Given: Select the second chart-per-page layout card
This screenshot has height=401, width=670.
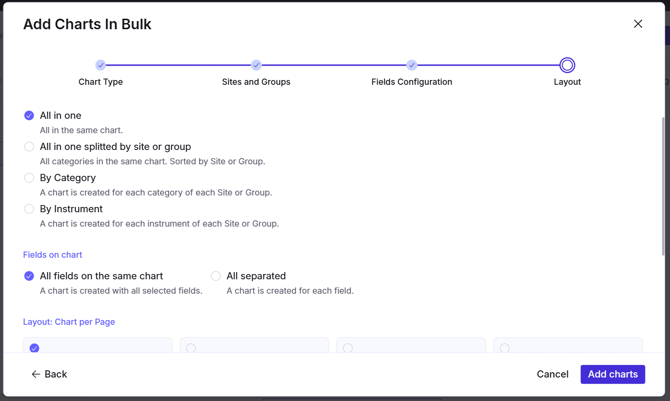Looking at the screenshot, I should pos(254,345).
